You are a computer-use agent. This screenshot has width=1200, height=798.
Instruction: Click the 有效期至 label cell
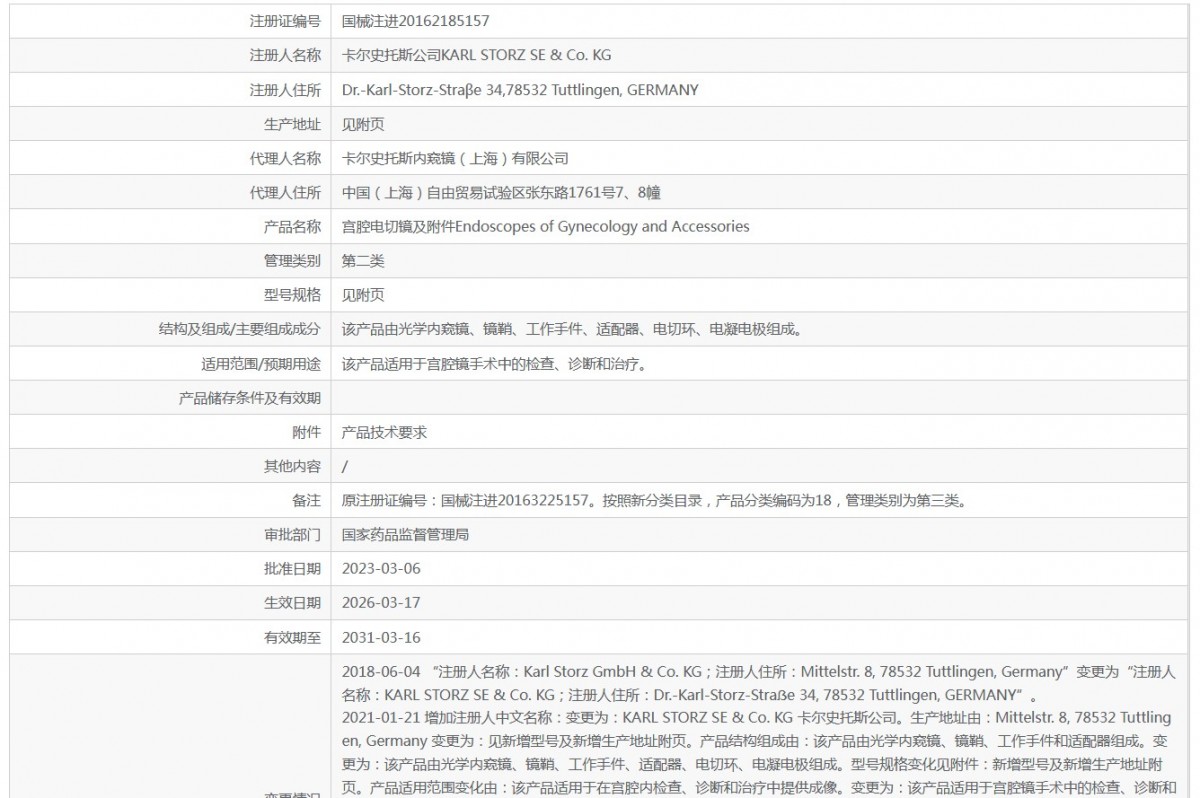(171, 637)
